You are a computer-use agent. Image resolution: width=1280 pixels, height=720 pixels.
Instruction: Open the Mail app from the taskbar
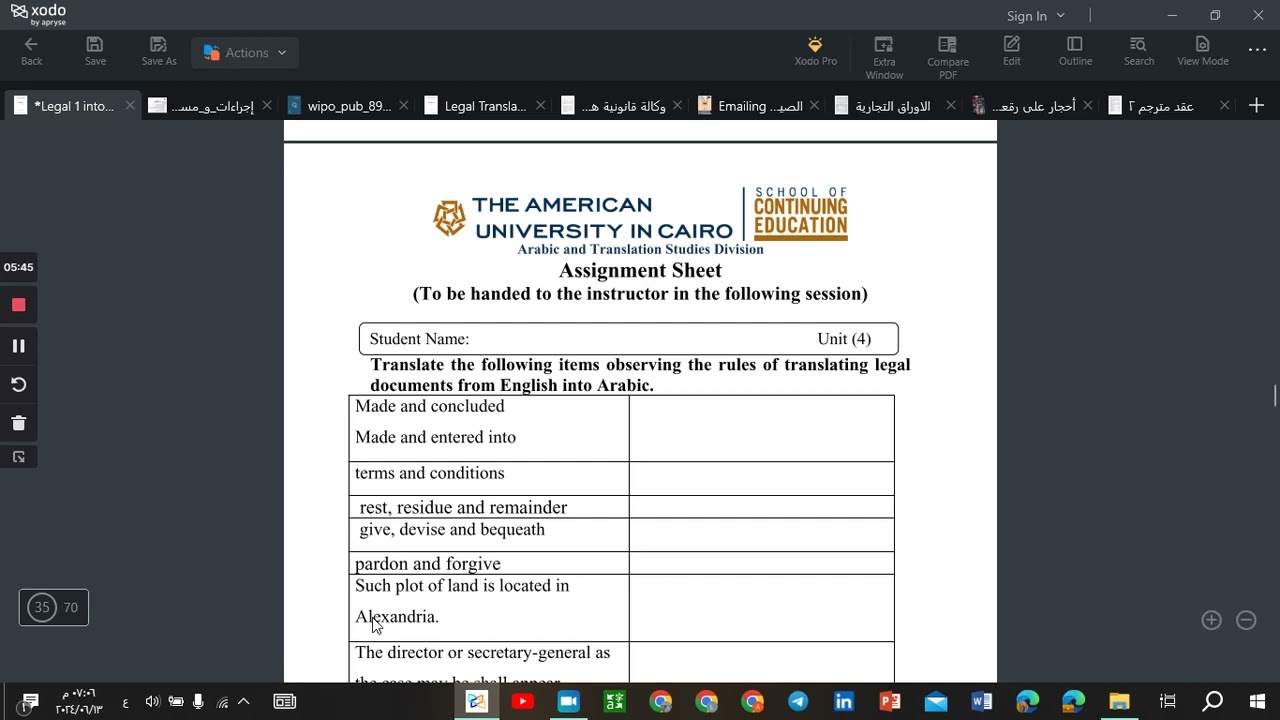936,702
